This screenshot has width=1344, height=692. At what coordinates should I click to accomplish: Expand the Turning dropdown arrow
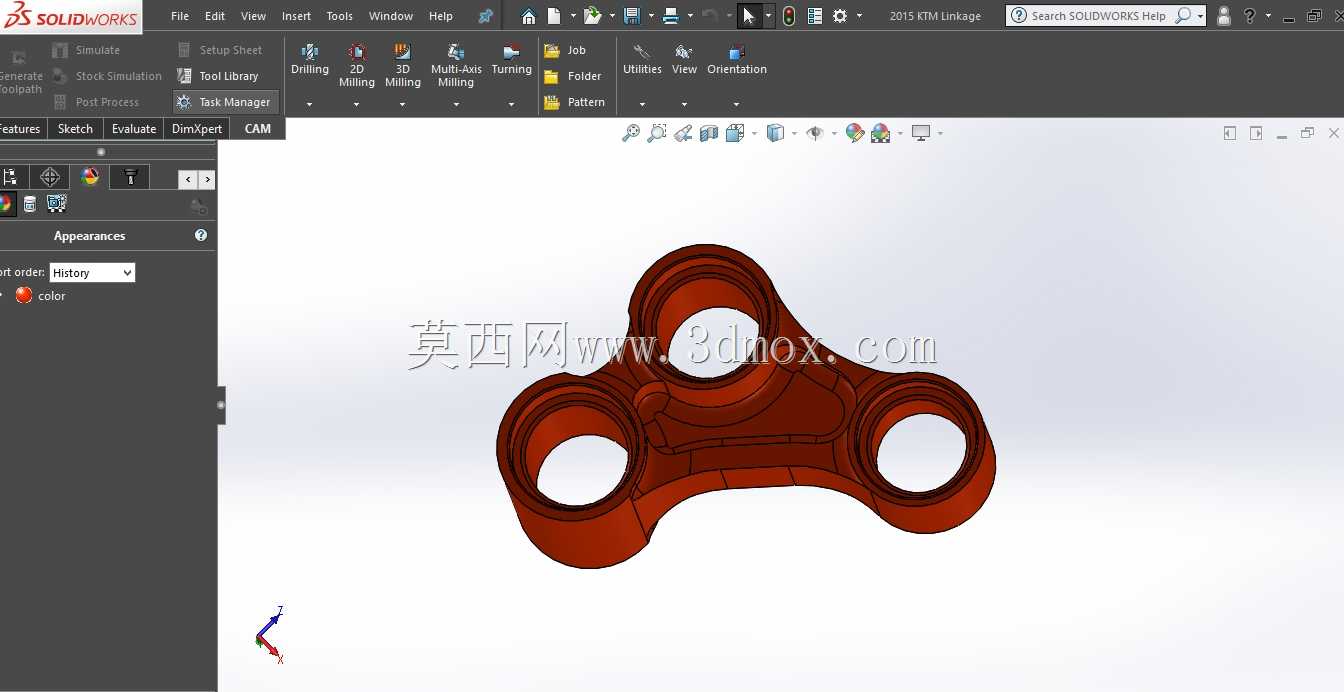click(x=511, y=104)
